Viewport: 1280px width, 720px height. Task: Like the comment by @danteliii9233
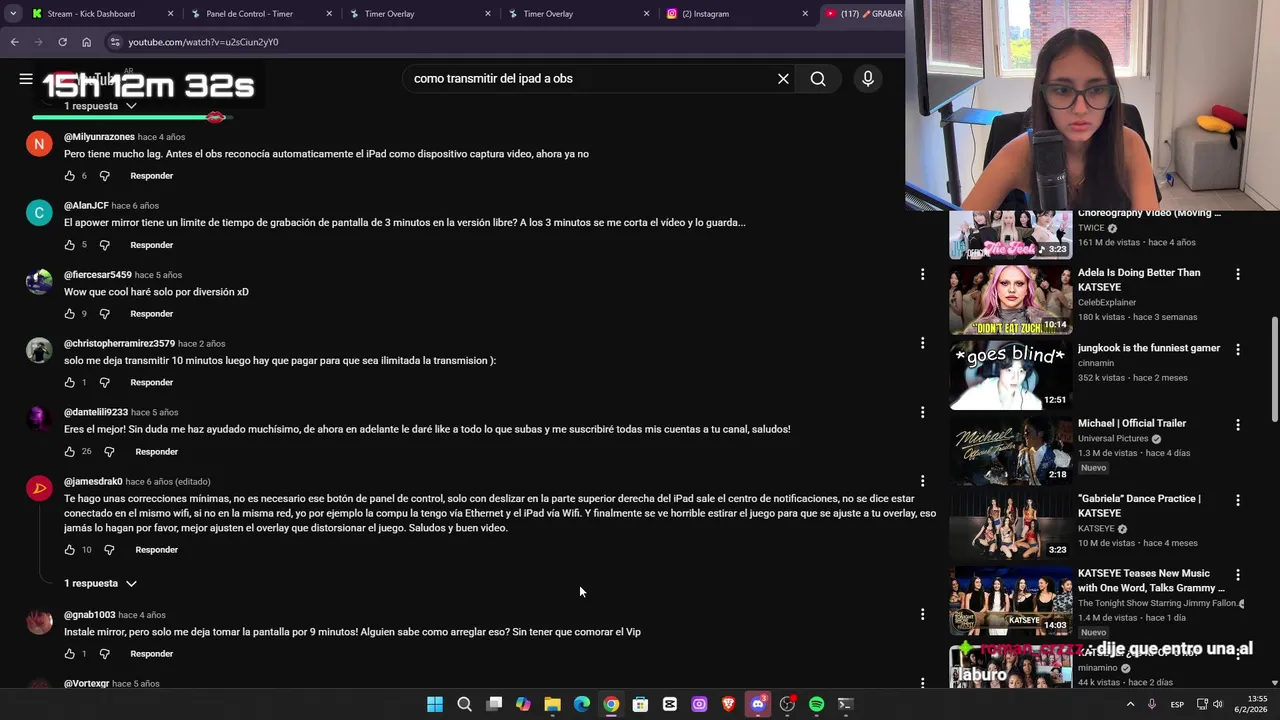(x=69, y=452)
